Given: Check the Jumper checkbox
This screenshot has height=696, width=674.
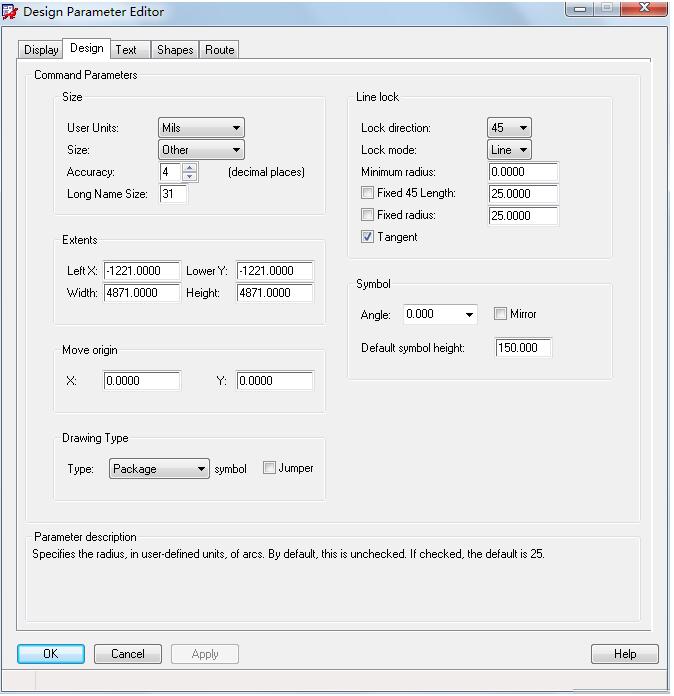Looking at the screenshot, I should (x=269, y=468).
